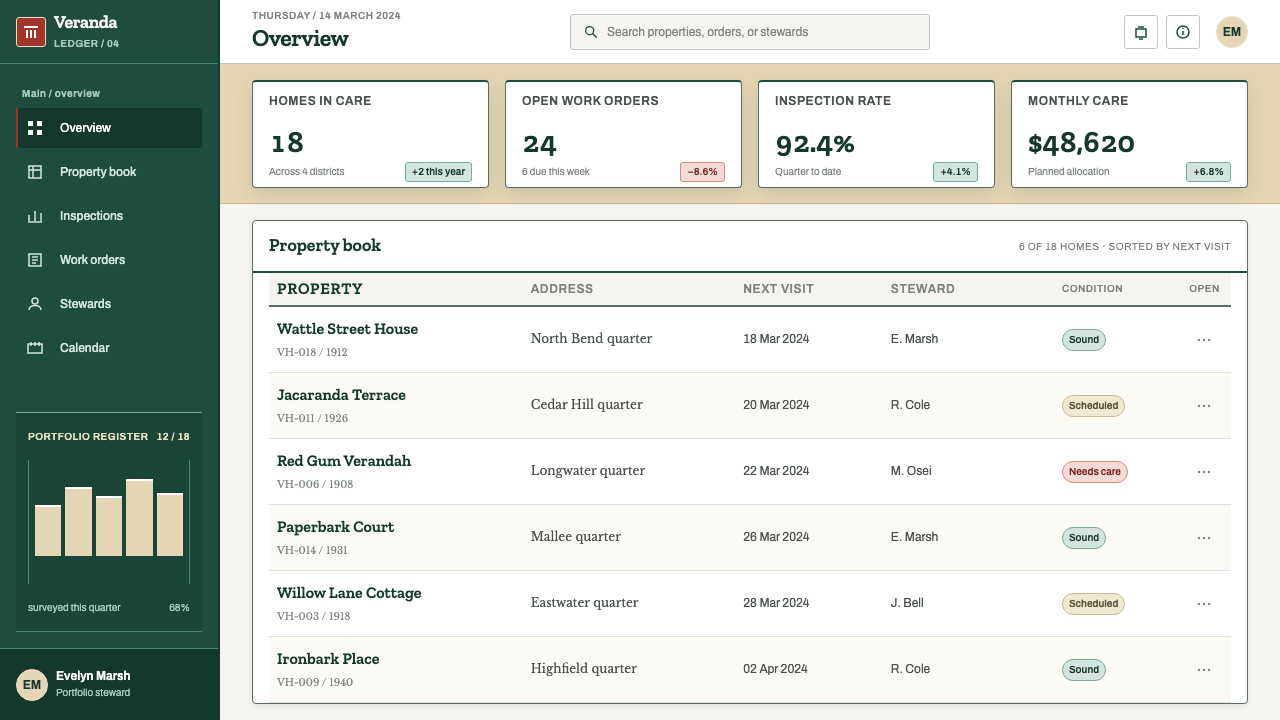This screenshot has width=1280, height=720.
Task: Select the Red Gum Verandah property name
Action: 344,461
